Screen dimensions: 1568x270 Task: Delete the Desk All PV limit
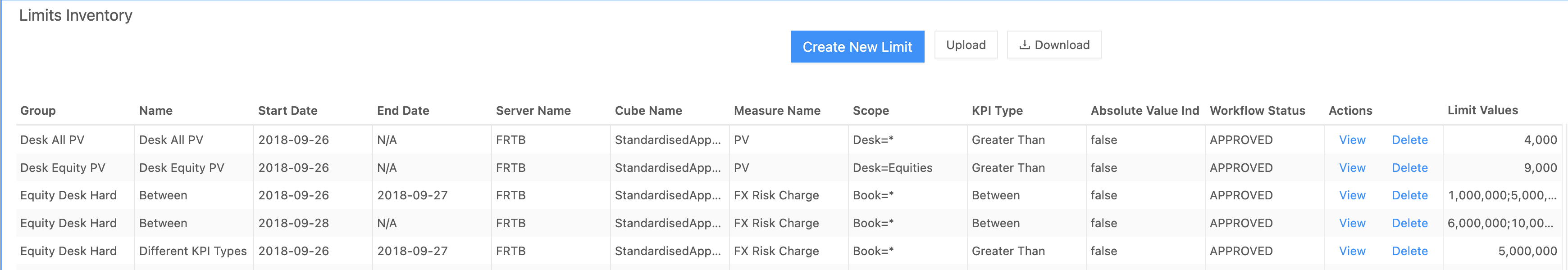pyautogui.click(x=1410, y=140)
